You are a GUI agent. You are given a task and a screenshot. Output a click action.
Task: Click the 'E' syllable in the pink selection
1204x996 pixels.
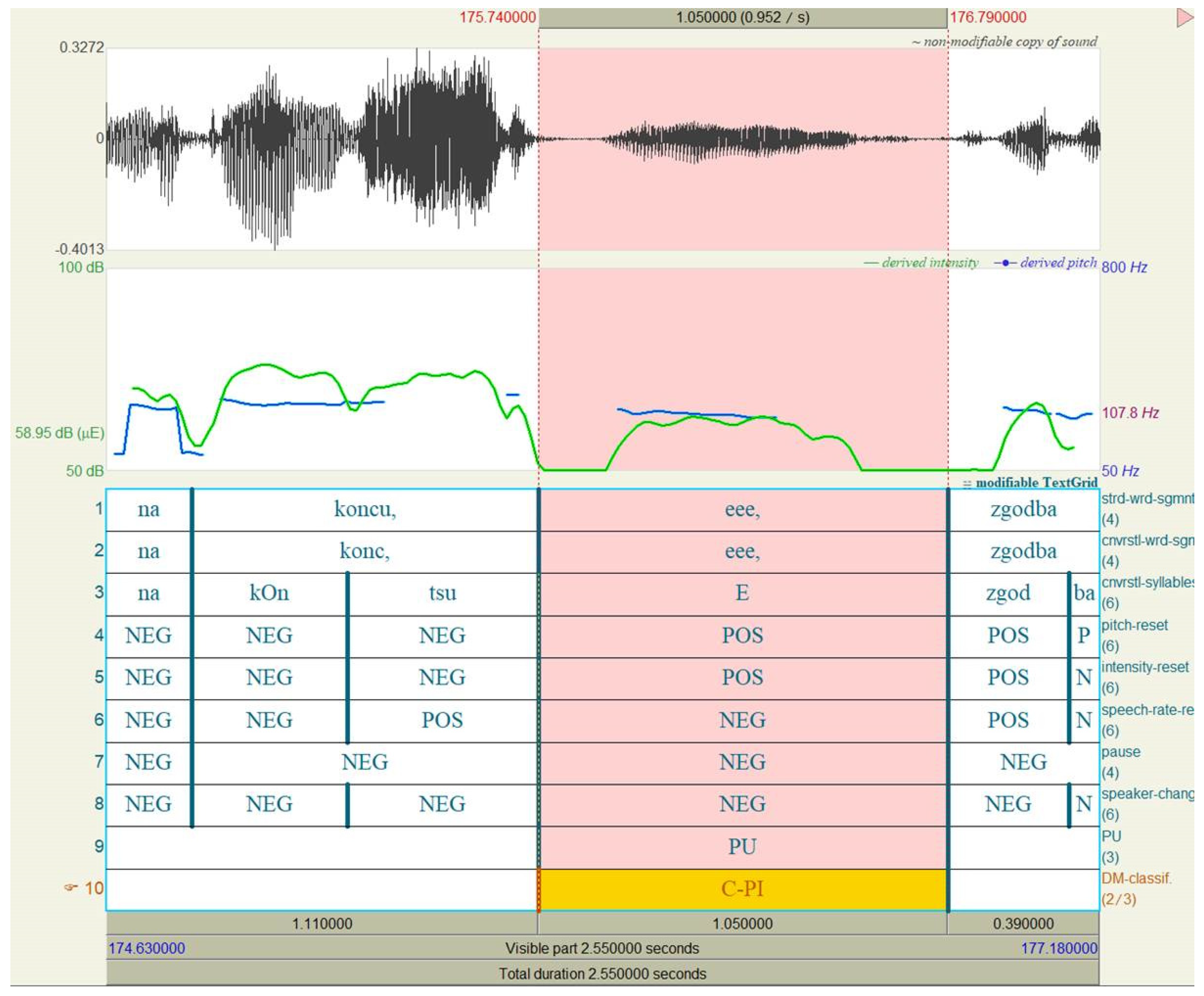pos(742,593)
